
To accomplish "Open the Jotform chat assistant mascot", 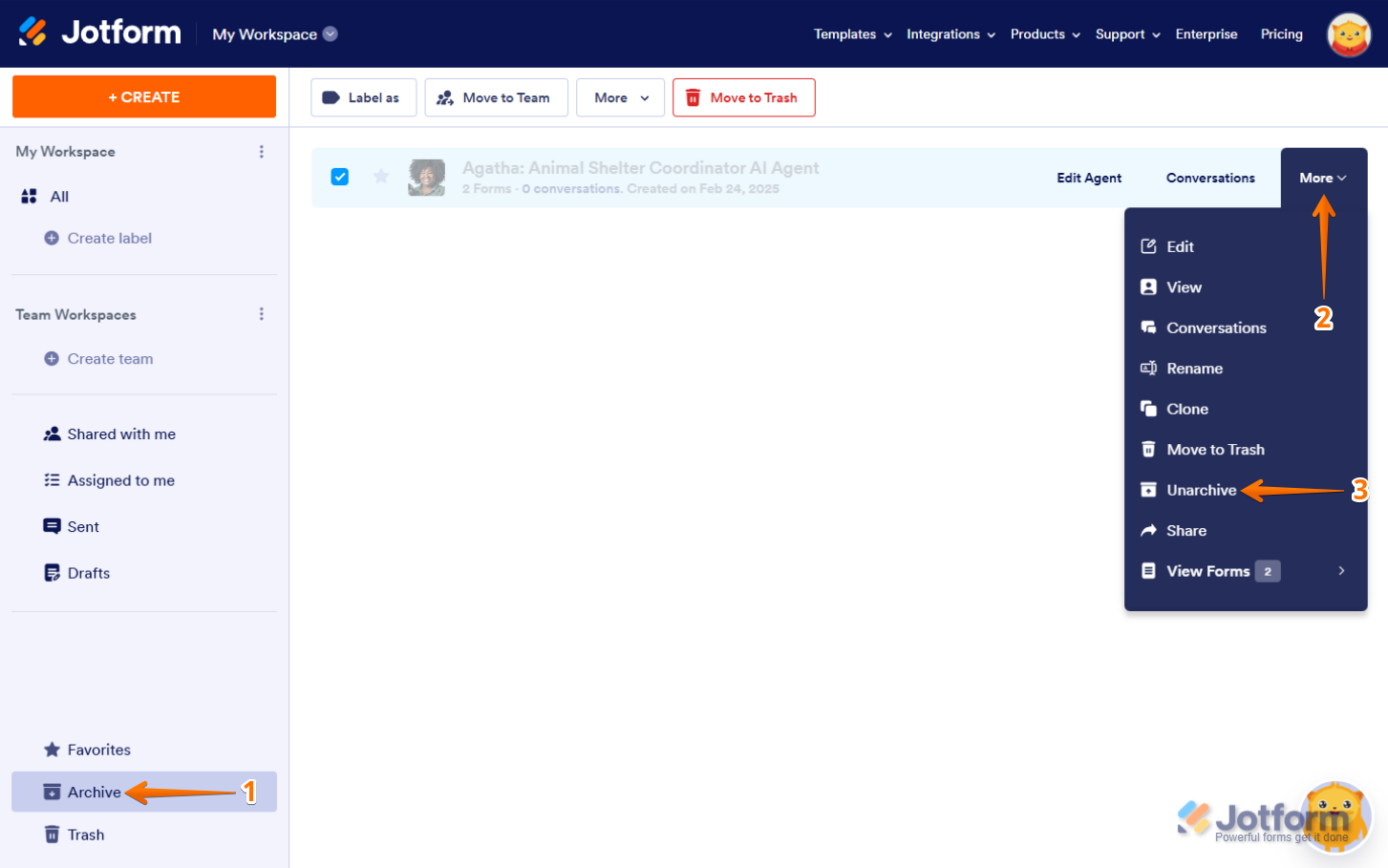I will 1336,817.
